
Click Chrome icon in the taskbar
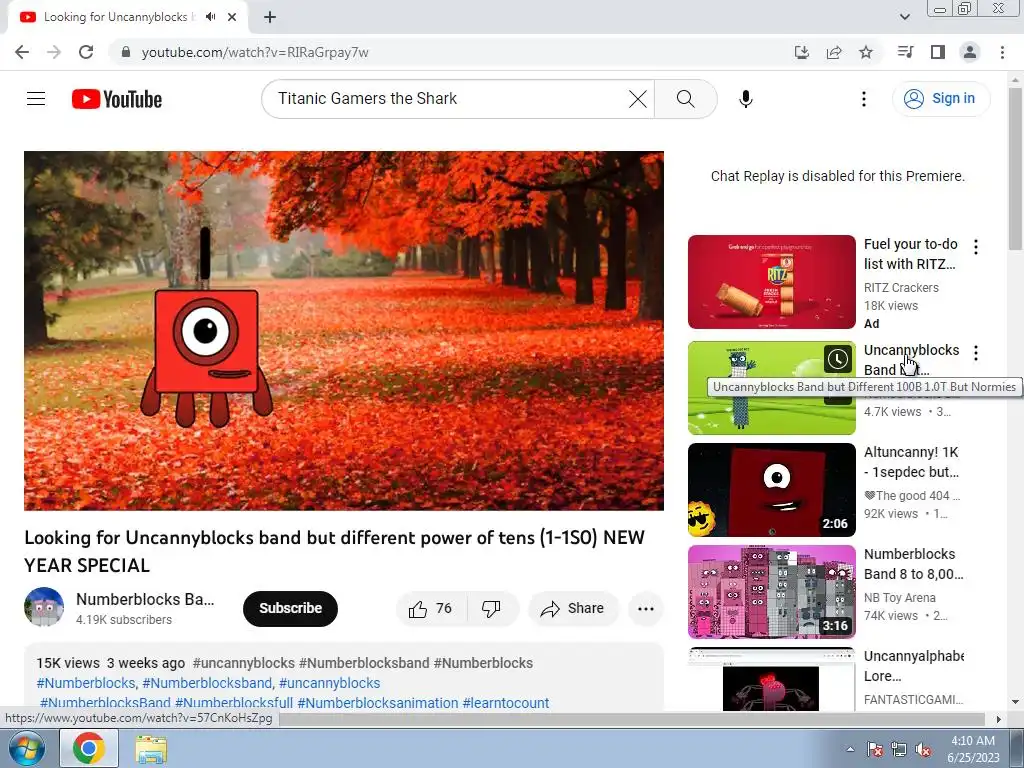[x=89, y=748]
